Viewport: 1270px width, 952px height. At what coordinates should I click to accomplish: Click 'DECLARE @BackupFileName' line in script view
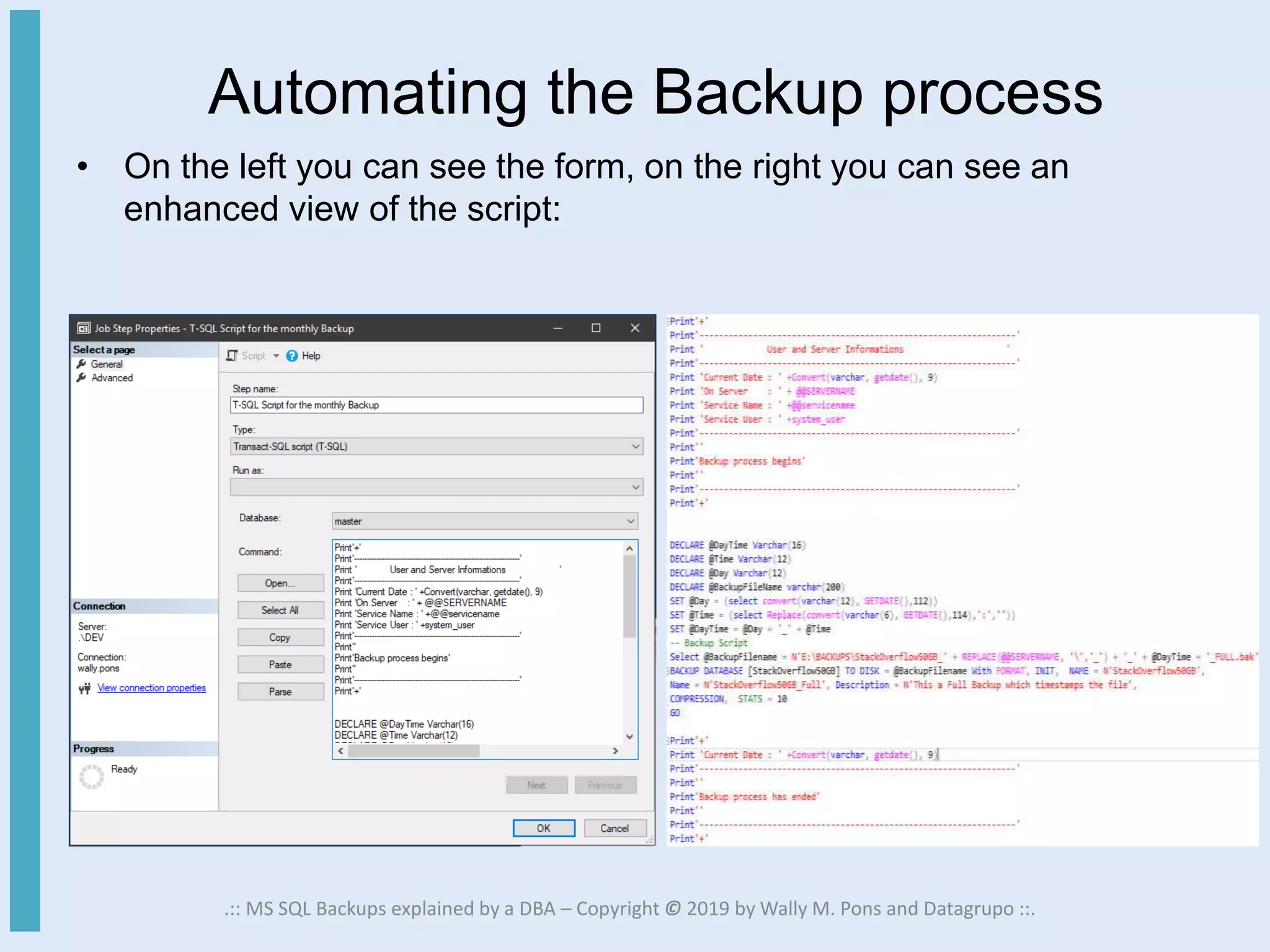pyautogui.click(x=757, y=587)
